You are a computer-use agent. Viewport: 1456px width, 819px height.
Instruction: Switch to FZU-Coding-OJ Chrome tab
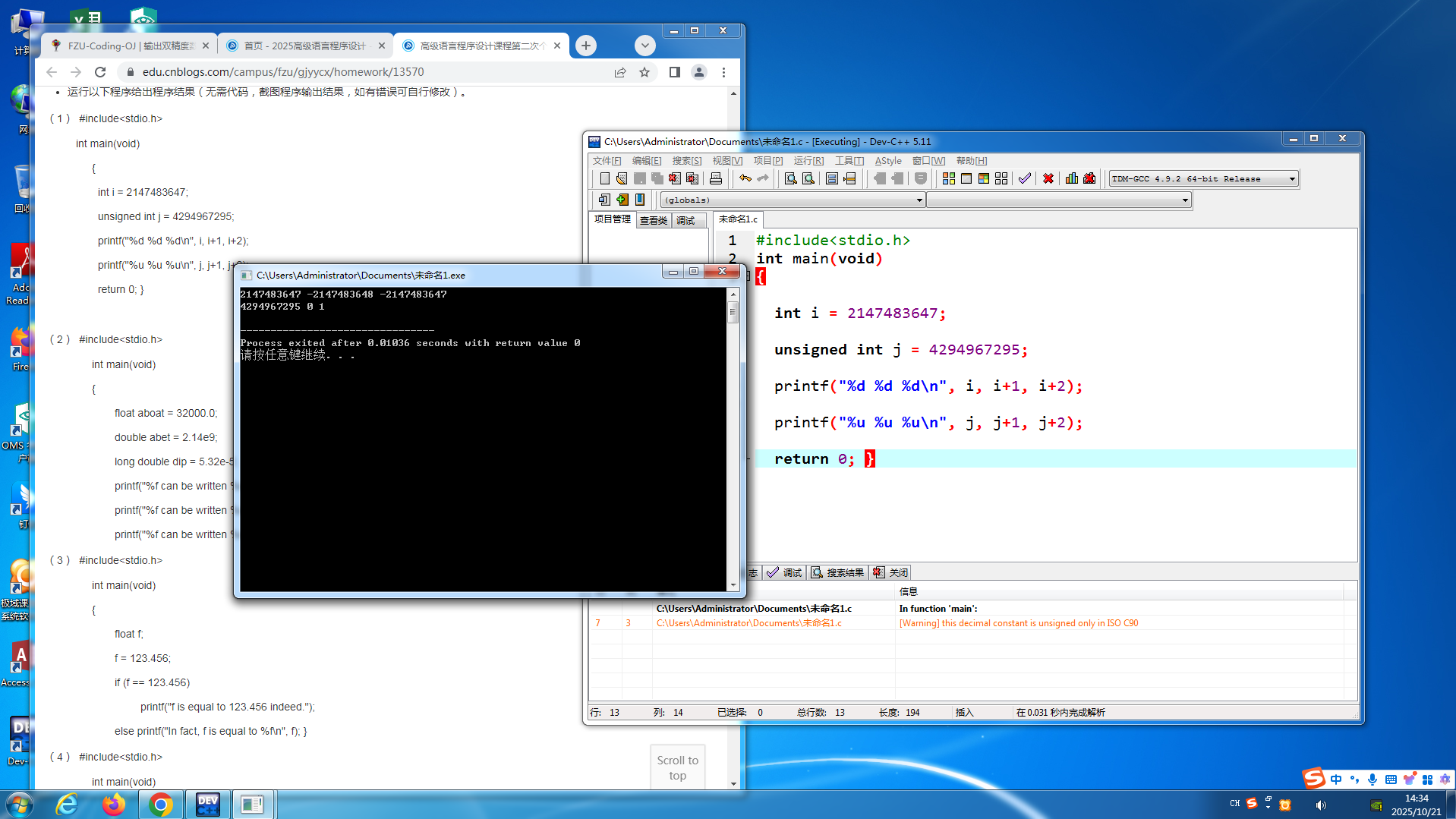[130, 46]
